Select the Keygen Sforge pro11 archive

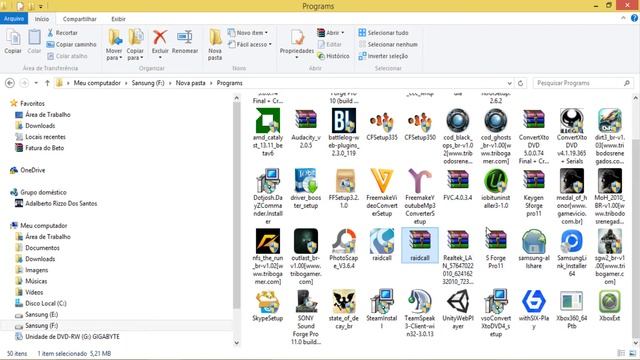(534, 181)
